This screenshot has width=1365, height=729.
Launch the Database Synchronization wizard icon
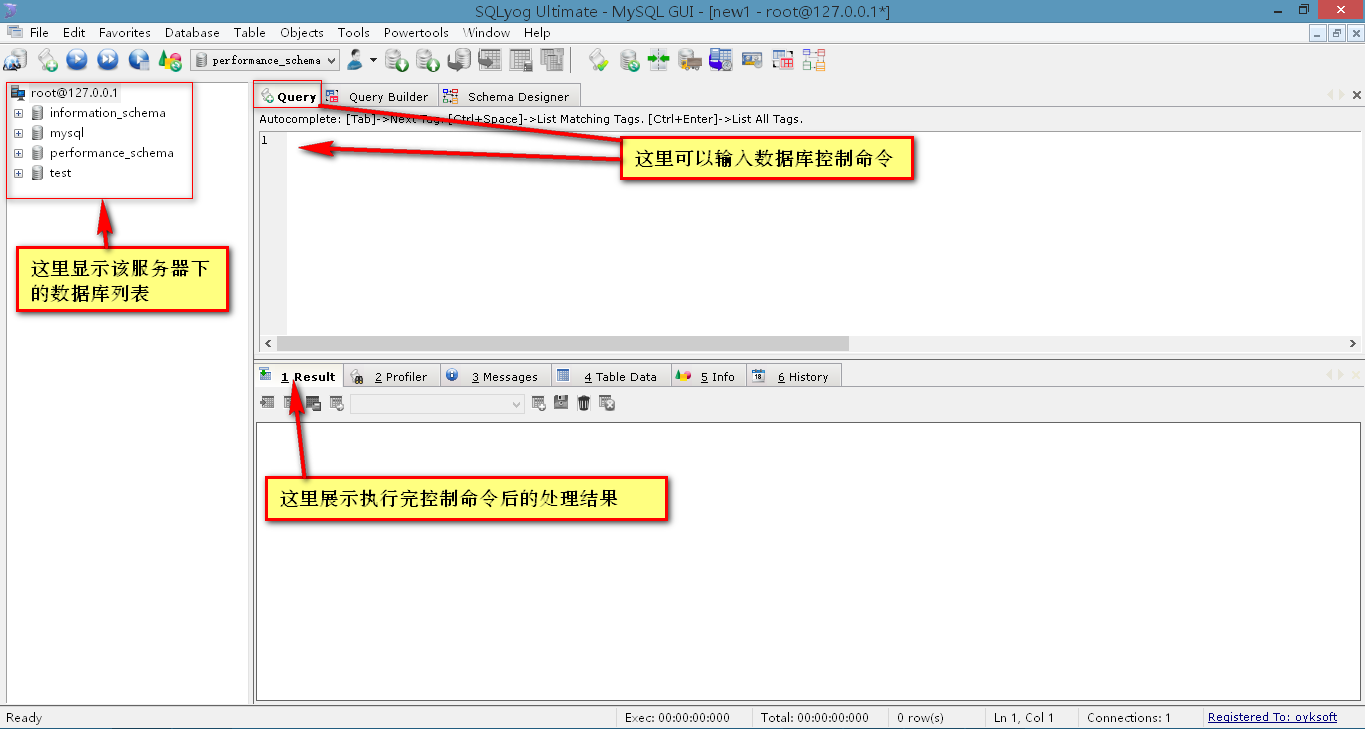click(629, 60)
